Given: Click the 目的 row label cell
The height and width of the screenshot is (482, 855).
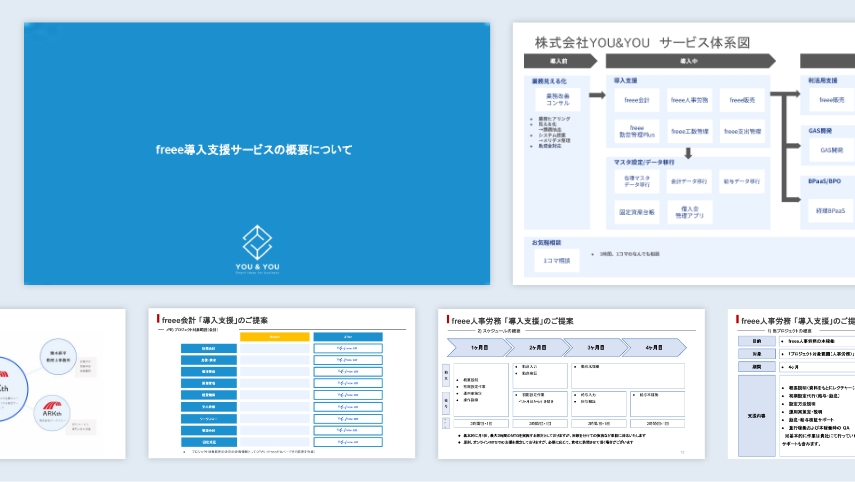Looking at the screenshot, I should (x=756, y=341).
